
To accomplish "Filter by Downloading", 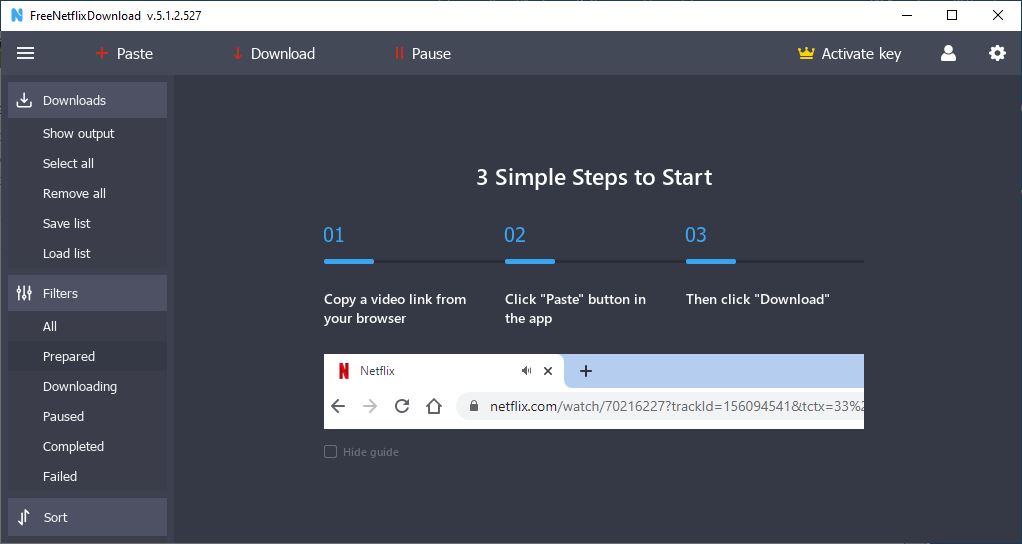I will pos(80,386).
